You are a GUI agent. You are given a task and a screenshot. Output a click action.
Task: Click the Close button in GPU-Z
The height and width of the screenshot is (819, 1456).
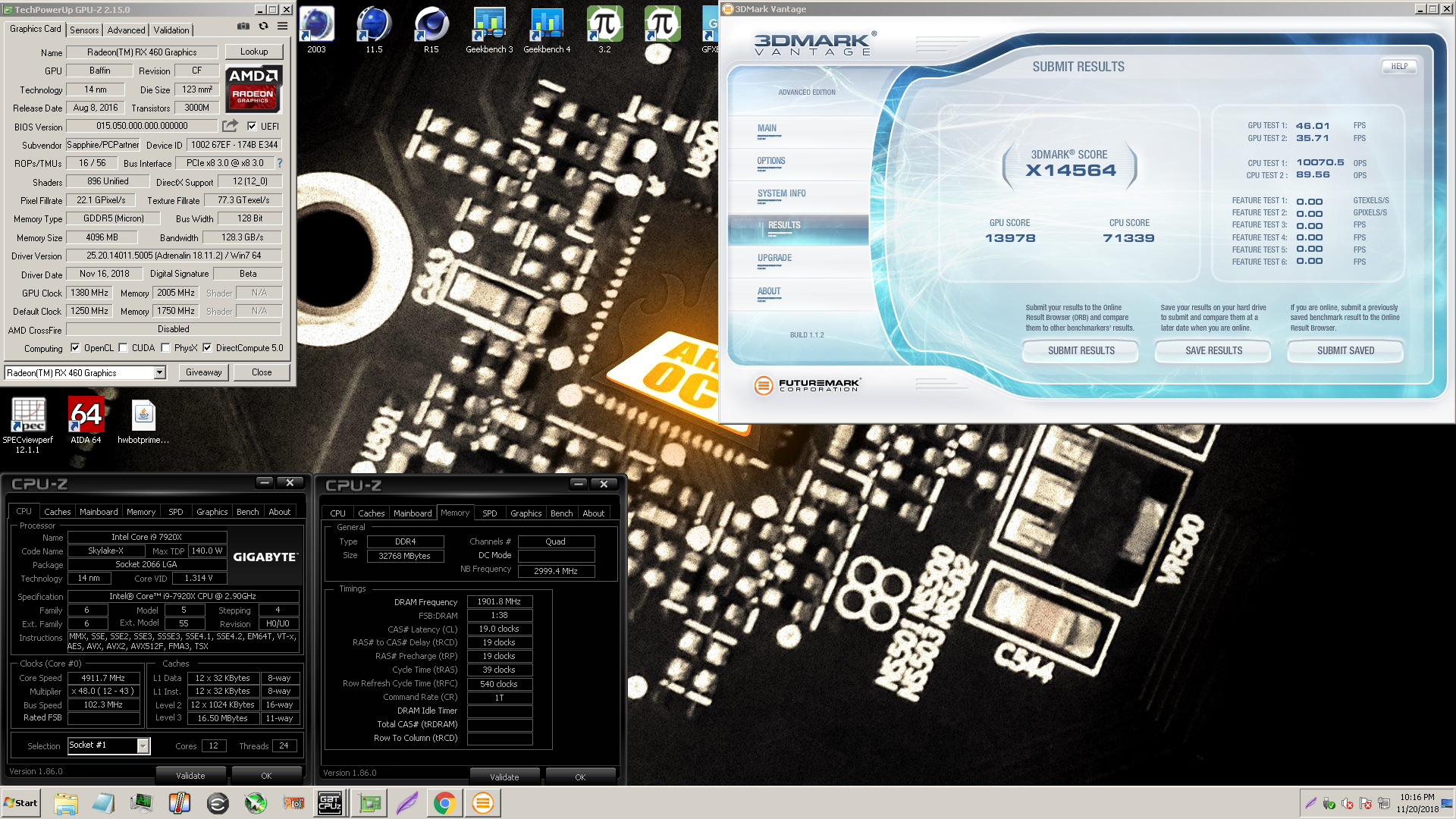(x=262, y=372)
